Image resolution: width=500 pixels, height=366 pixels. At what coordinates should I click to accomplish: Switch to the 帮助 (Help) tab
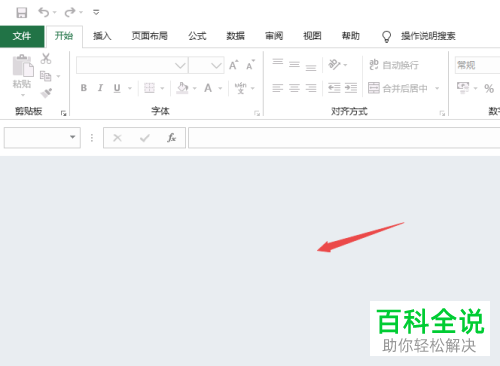351,36
